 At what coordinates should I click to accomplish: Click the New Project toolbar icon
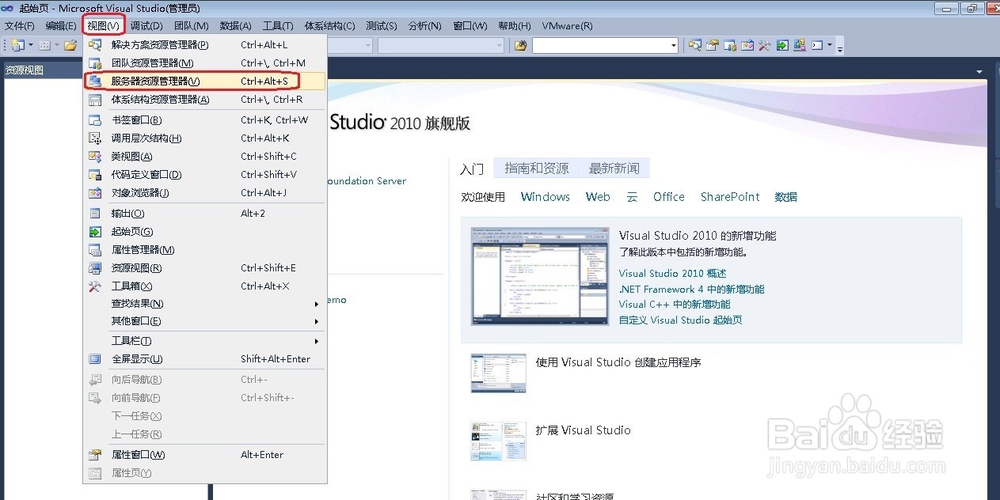click(17, 45)
